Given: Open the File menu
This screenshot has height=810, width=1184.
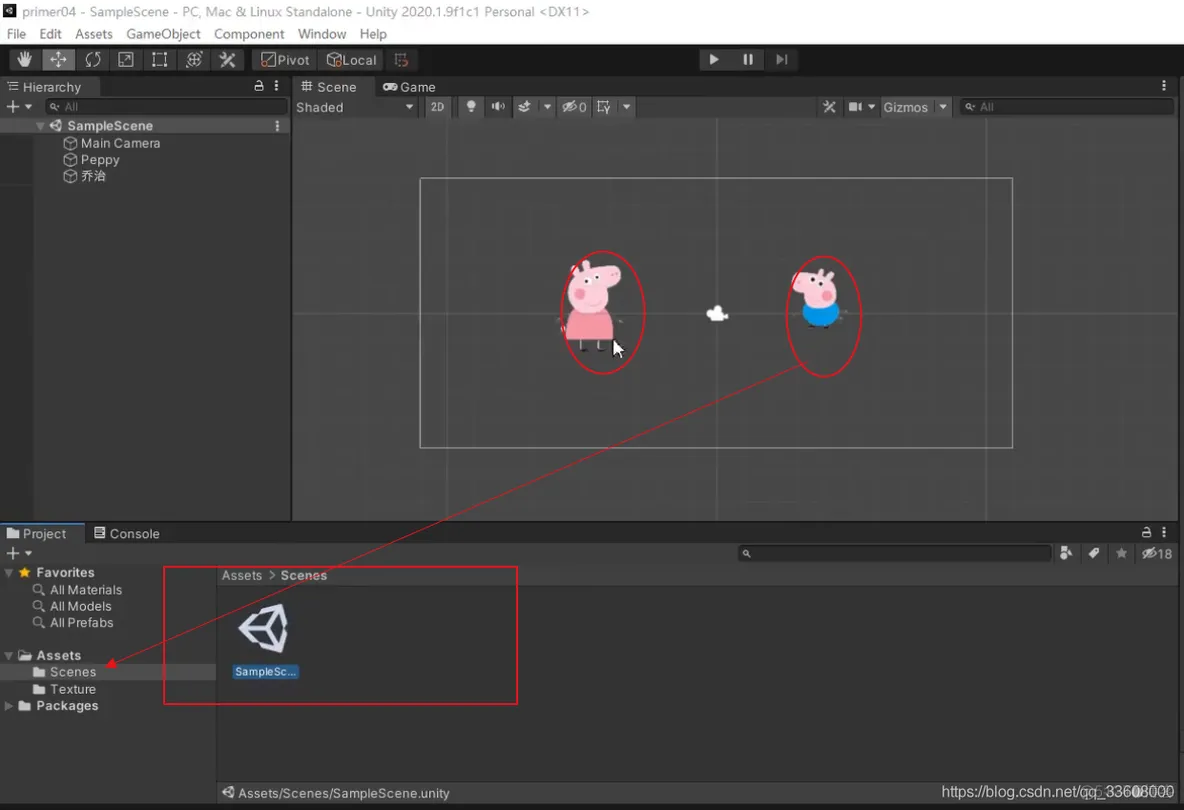Looking at the screenshot, I should [x=16, y=34].
